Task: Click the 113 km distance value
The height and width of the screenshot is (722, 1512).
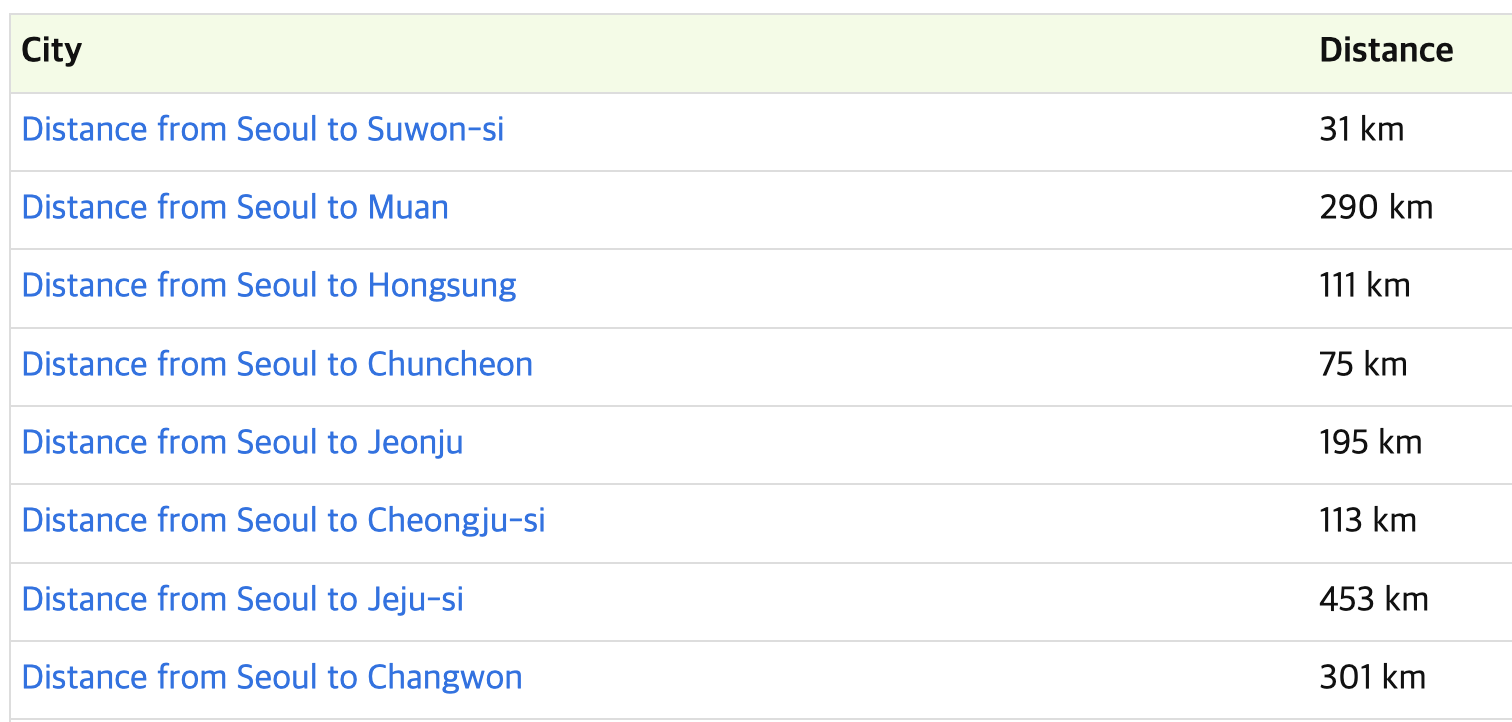Action: pyautogui.click(x=1367, y=520)
